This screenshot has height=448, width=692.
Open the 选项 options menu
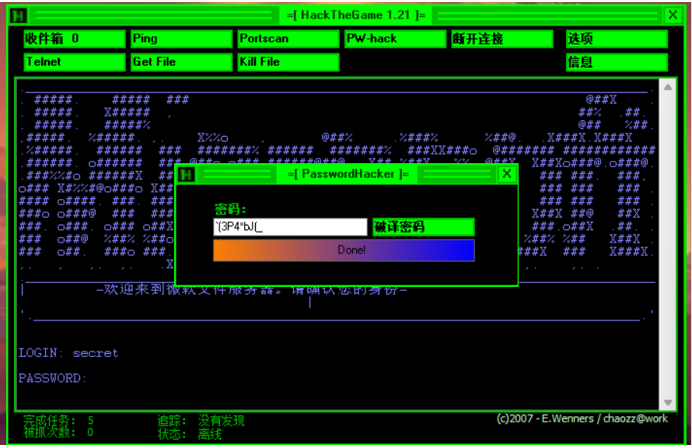pos(617,39)
